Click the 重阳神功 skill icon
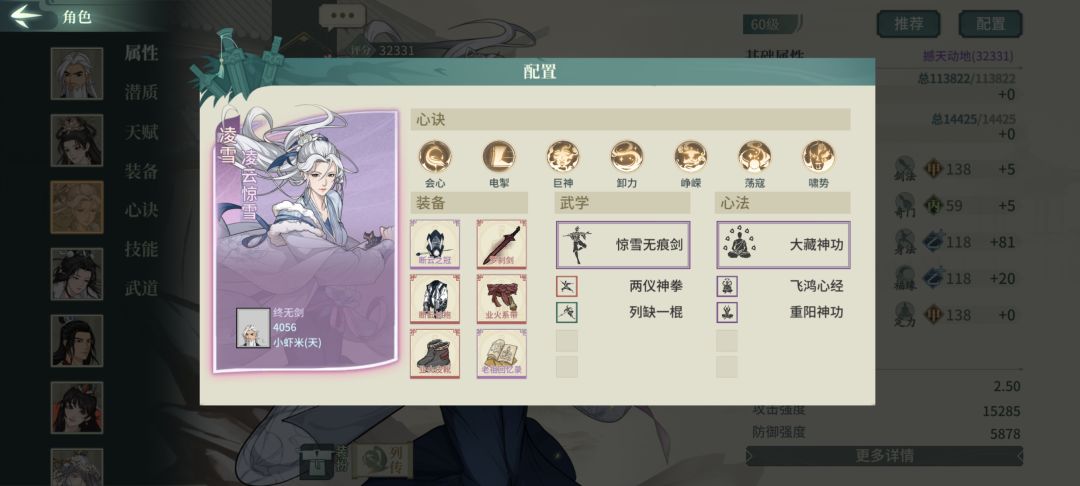The height and width of the screenshot is (486, 1080). coord(727,313)
